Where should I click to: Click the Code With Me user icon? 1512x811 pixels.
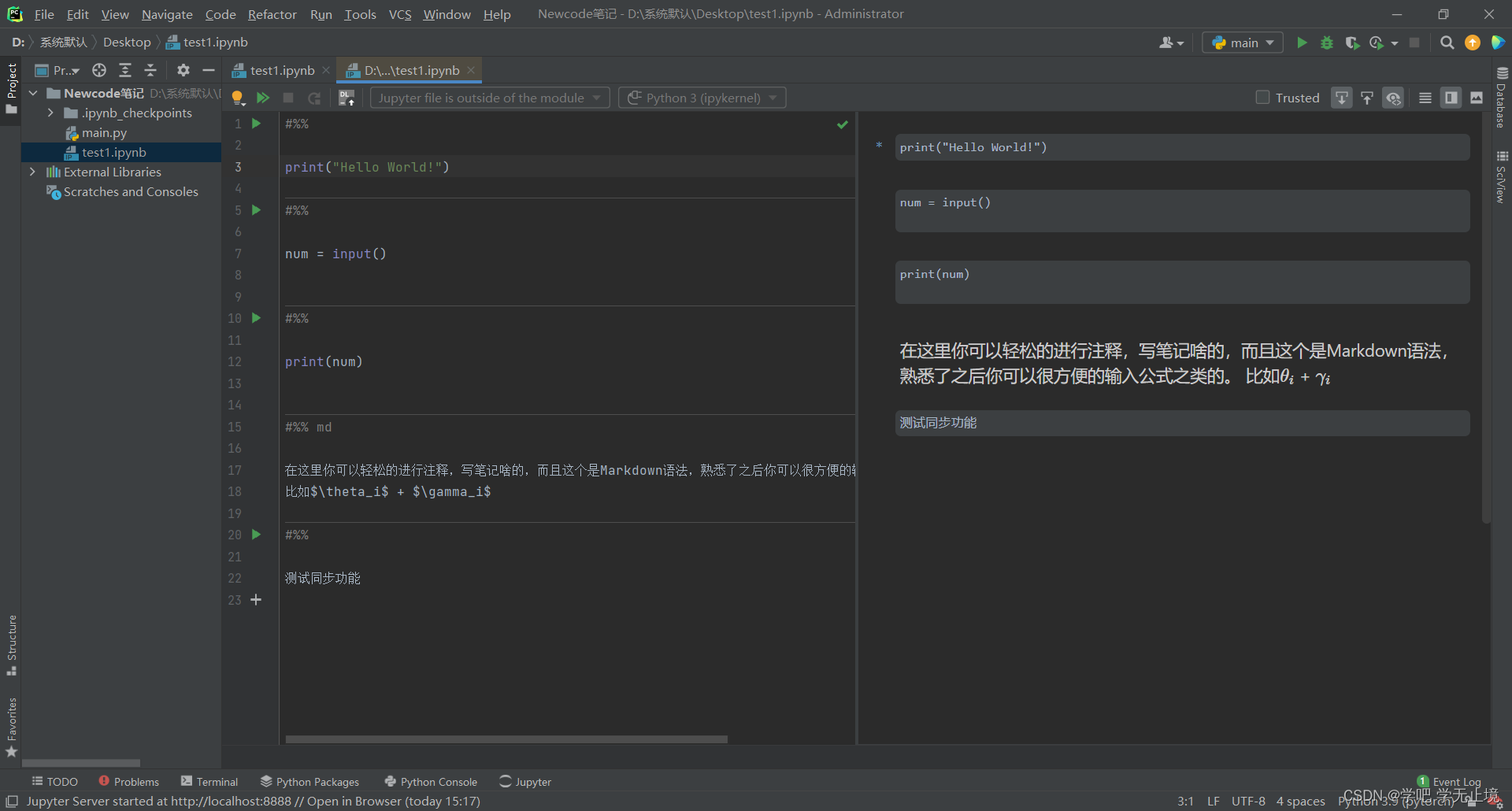[x=1171, y=43]
